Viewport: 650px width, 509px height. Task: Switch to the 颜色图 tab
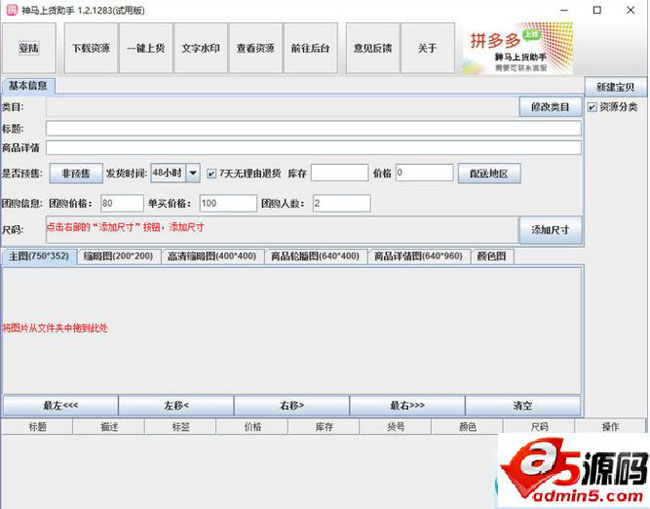click(492, 256)
